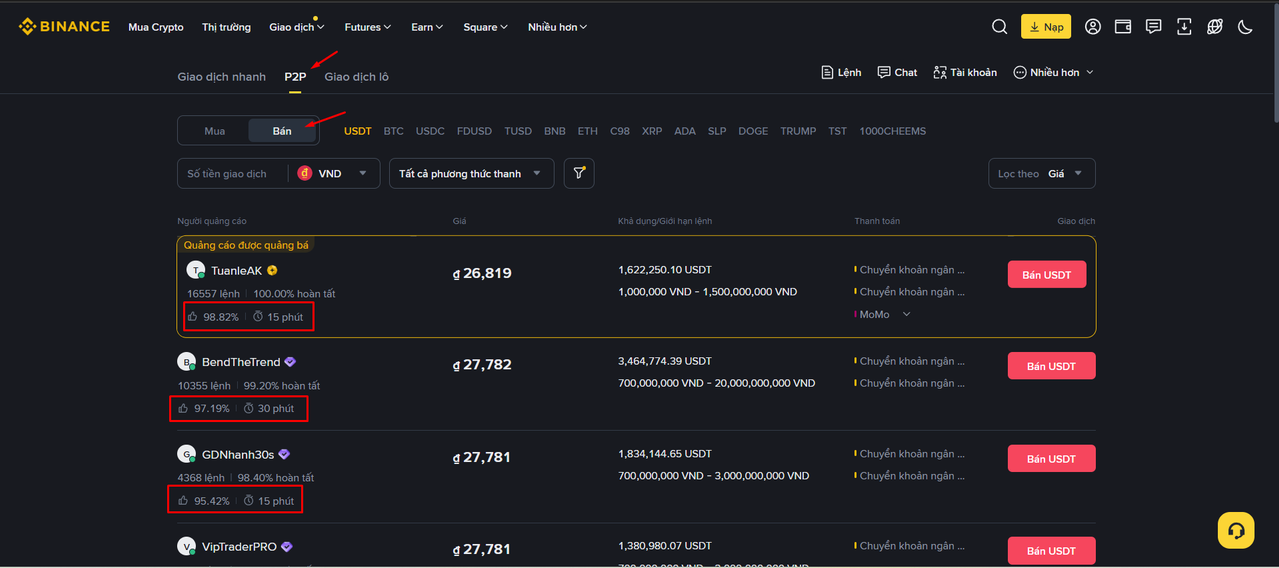Click the search magnifier icon
Screen dimensions: 1279x568
coord(999,27)
